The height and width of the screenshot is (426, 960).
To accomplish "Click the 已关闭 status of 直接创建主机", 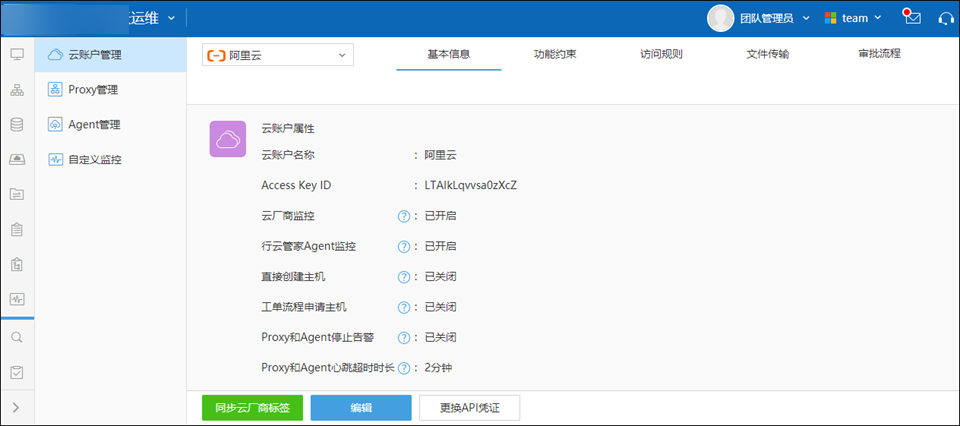I will pos(440,277).
